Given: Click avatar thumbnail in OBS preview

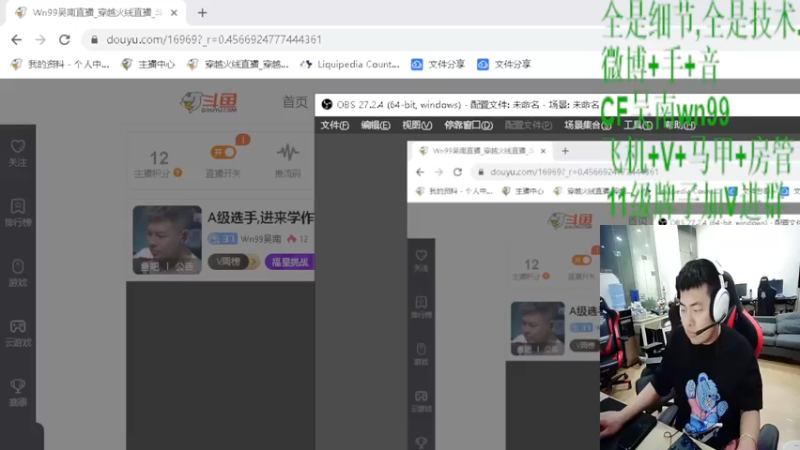Looking at the screenshot, I should pos(538,329).
